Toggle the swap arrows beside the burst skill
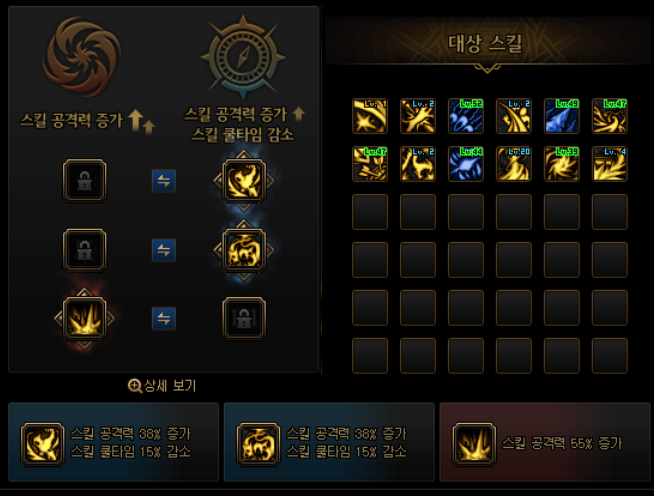The width and height of the screenshot is (654, 496). click(164, 318)
